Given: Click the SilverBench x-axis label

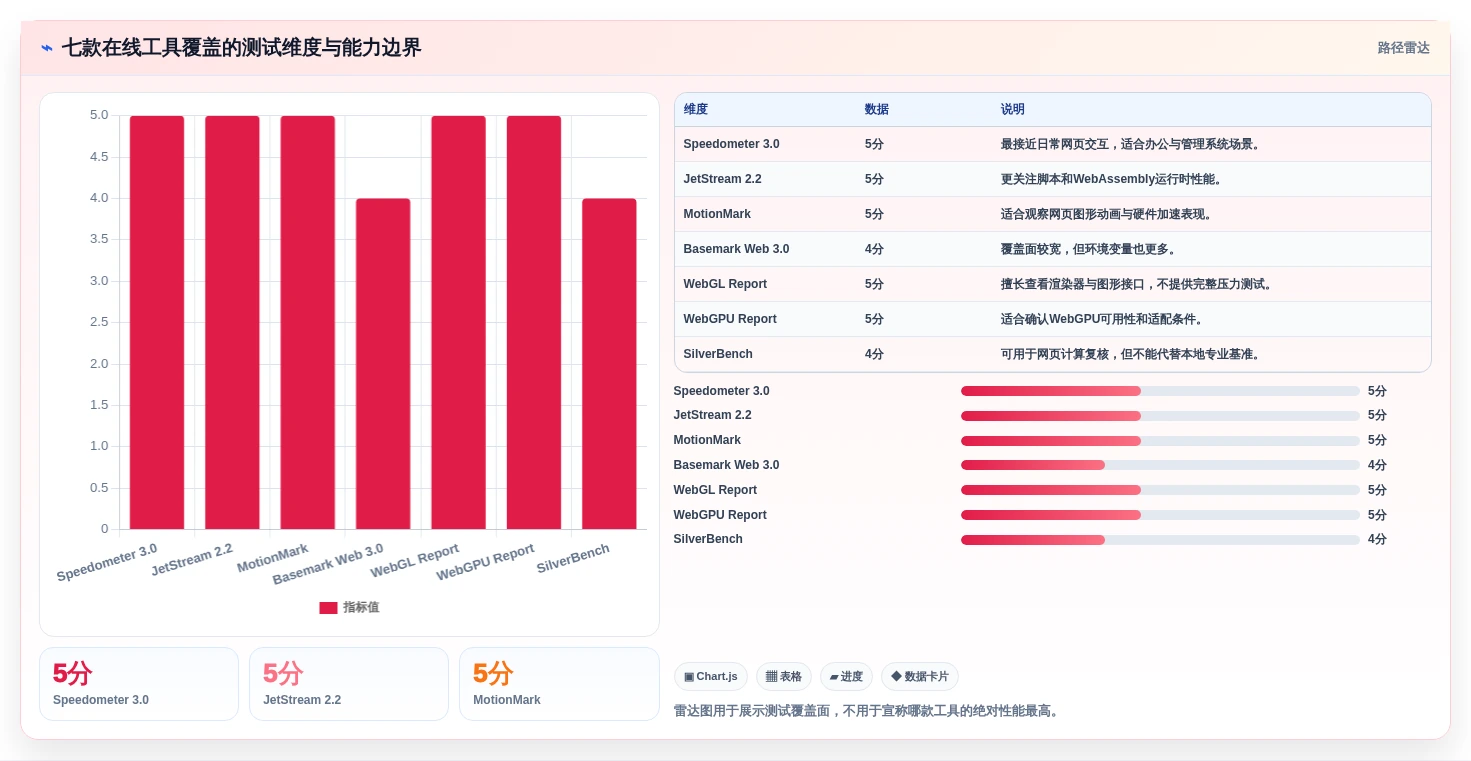Looking at the screenshot, I should (573, 558).
